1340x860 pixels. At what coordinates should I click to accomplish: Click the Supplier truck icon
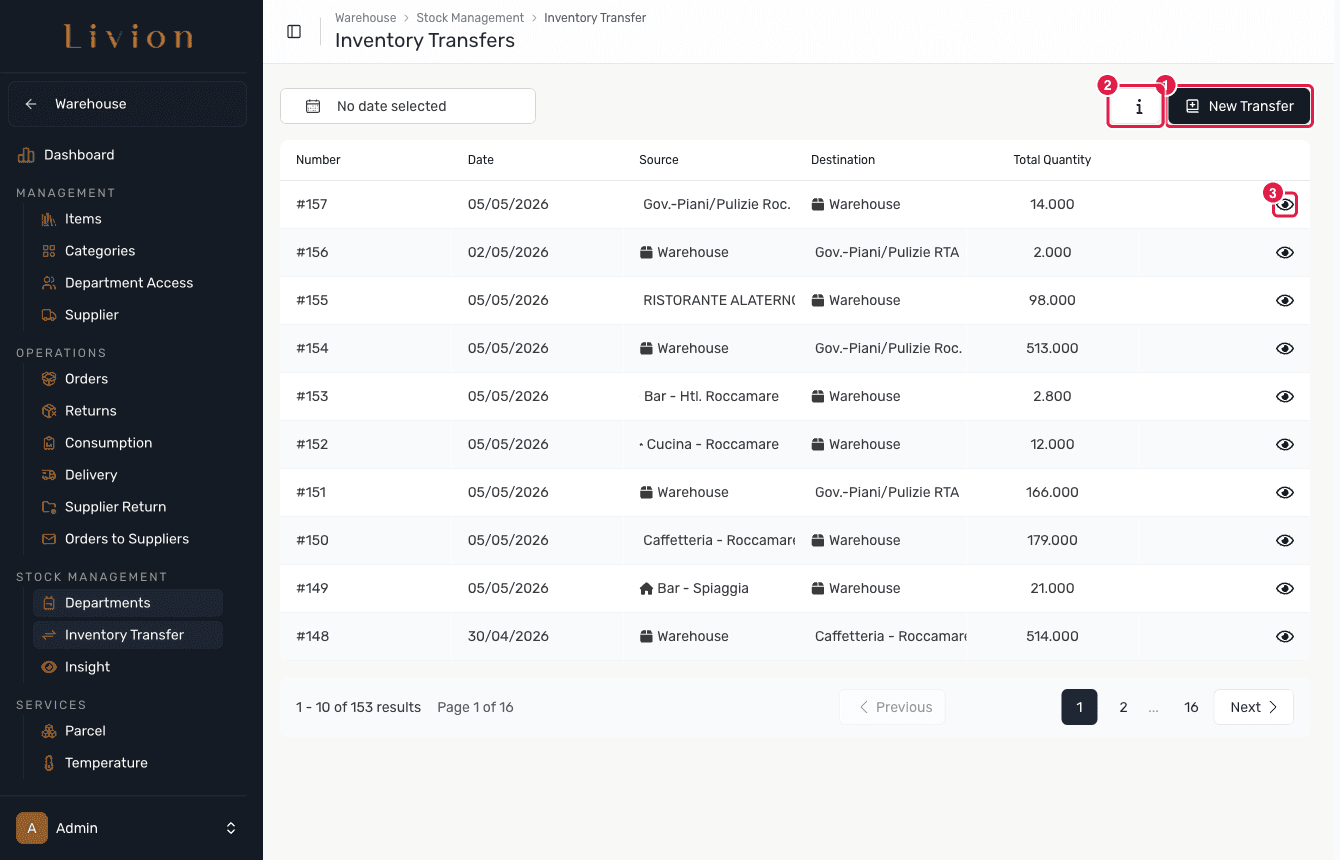[49, 315]
